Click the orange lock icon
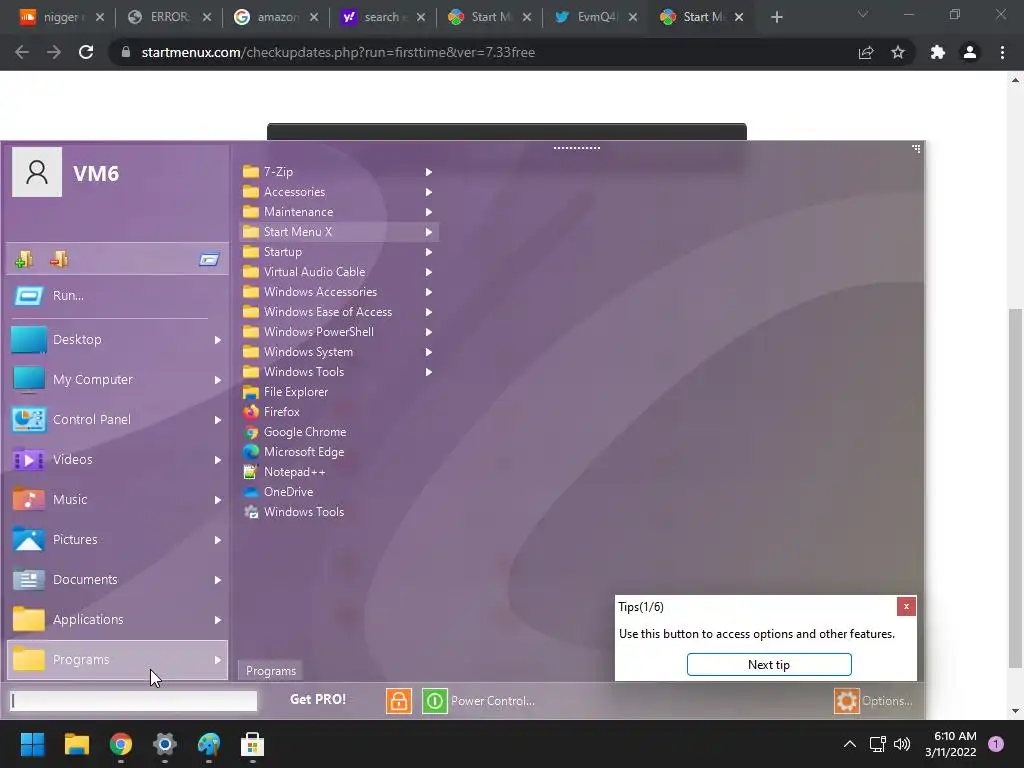The image size is (1024, 768). tap(398, 701)
